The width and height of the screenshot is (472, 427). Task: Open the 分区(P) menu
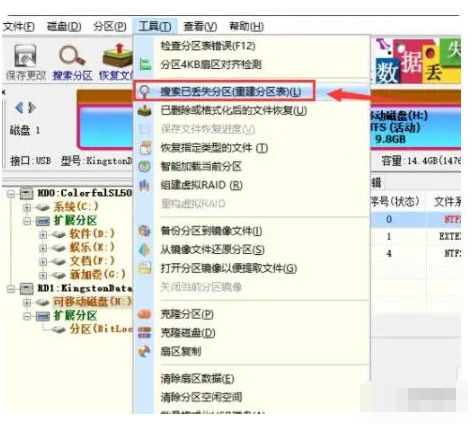coord(110,26)
